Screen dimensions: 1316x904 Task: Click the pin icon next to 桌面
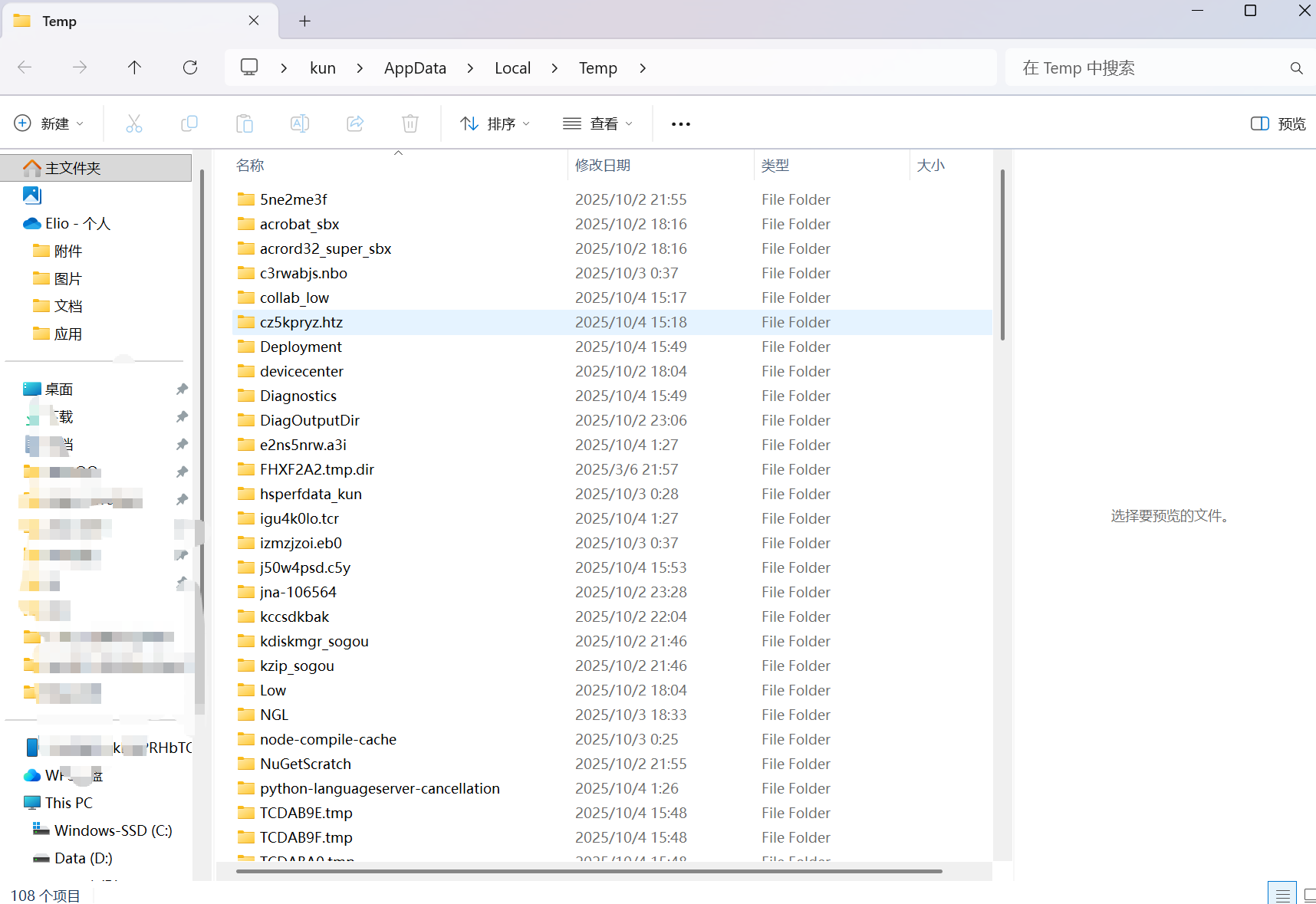click(x=182, y=389)
